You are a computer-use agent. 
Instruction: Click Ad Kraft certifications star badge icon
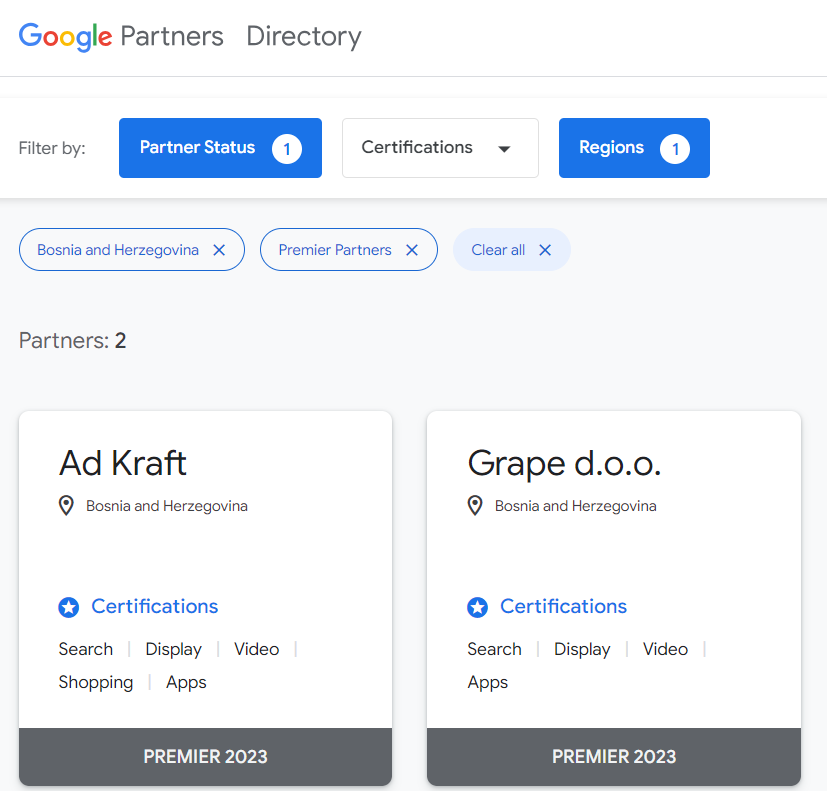pos(68,607)
